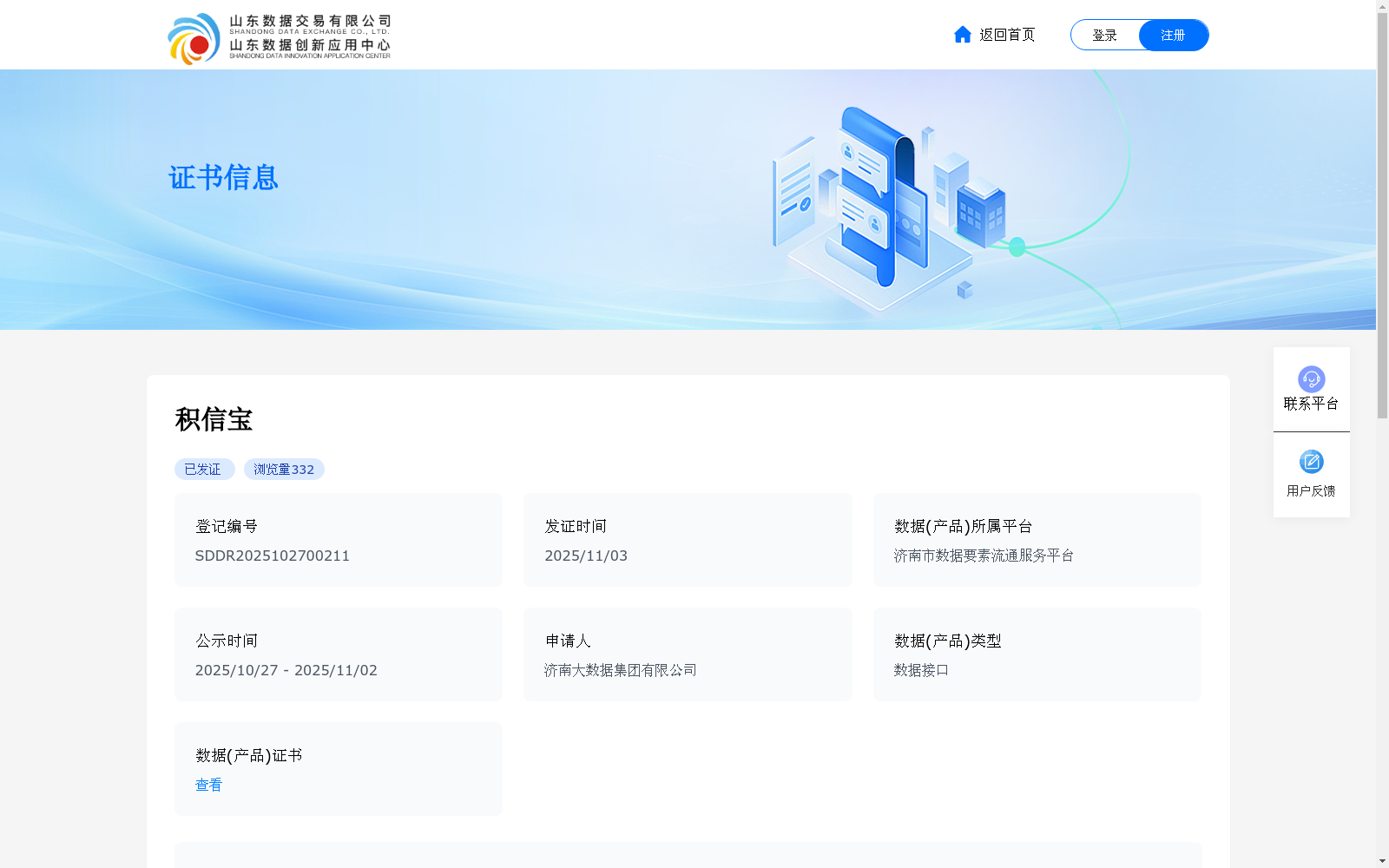Click the 用户反馈 edit icon
This screenshot has width=1389, height=868.
click(x=1311, y=462)
